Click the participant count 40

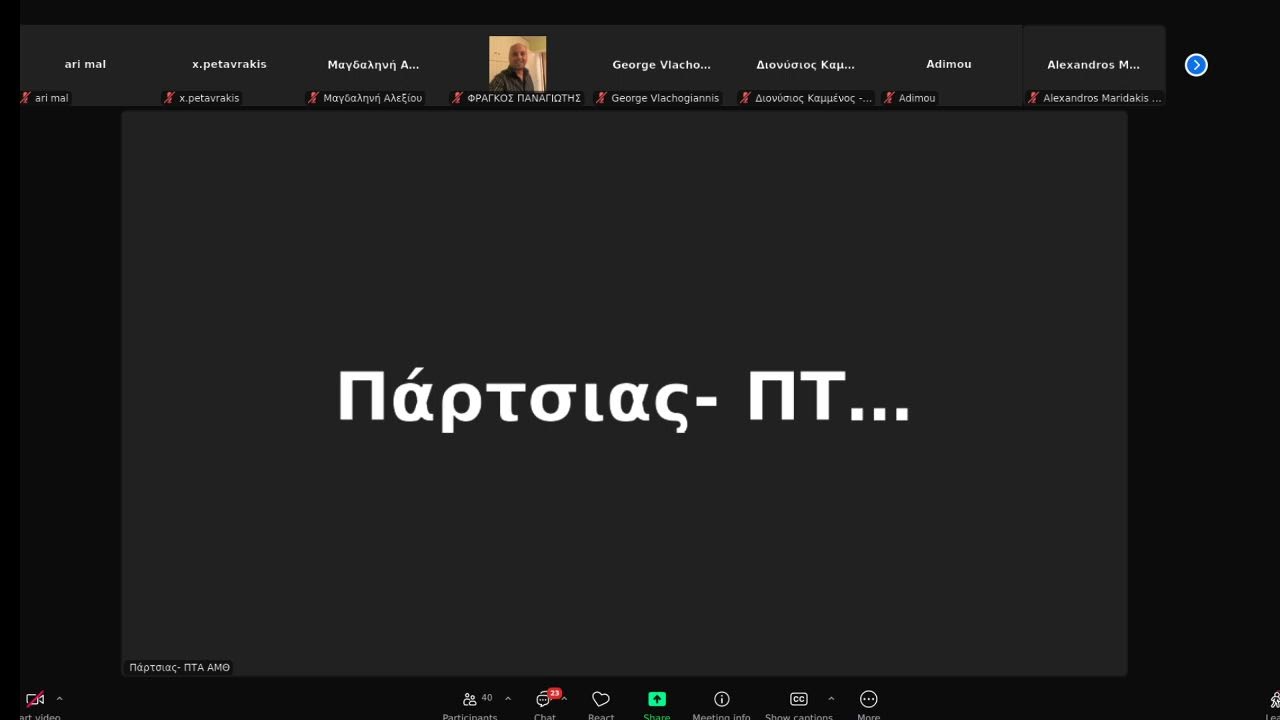pyautogui.click(x=487, y=698)
